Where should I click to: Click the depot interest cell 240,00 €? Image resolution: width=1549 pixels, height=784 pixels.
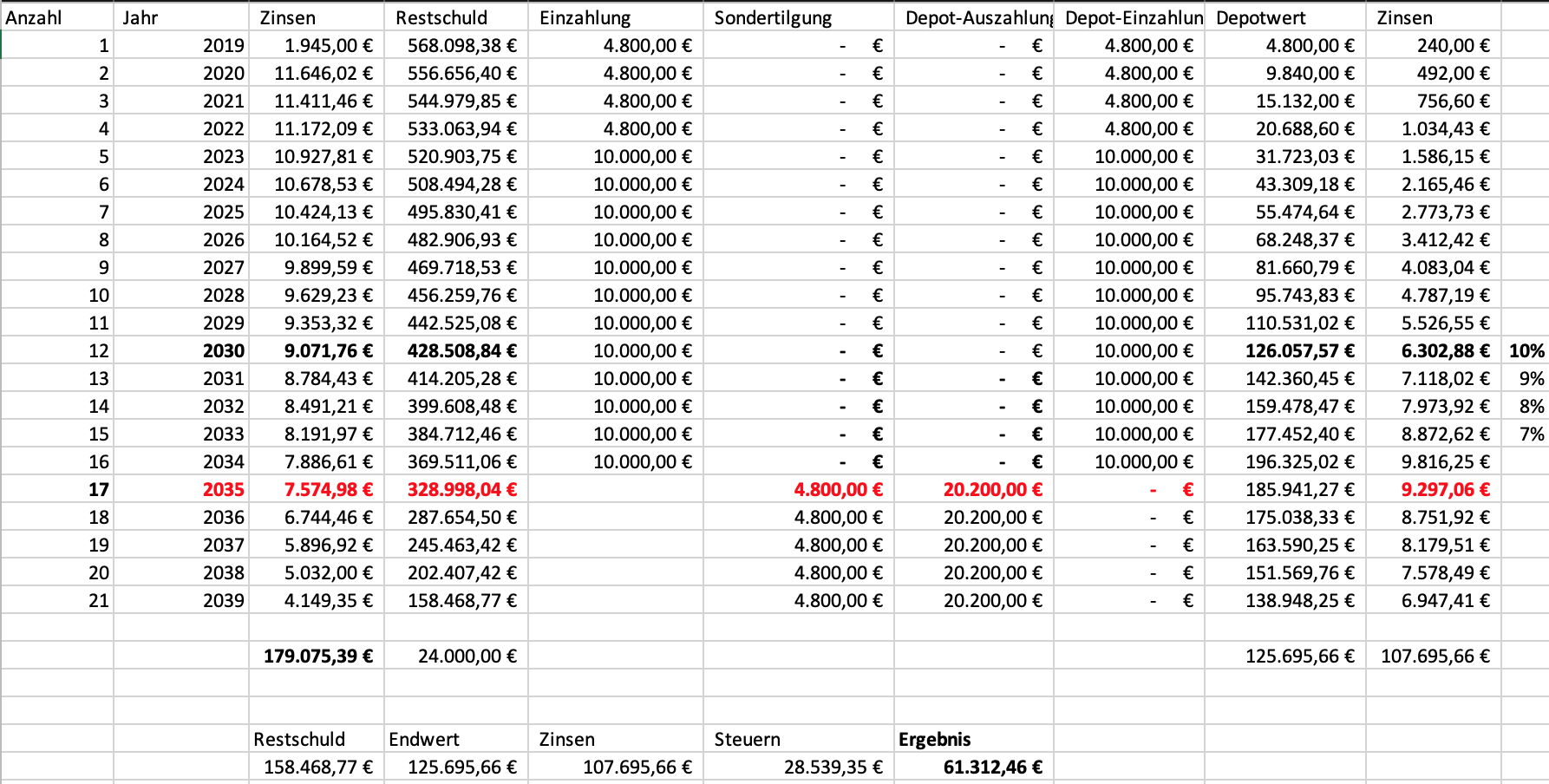pyautogui.click(x=1434, y=45)
